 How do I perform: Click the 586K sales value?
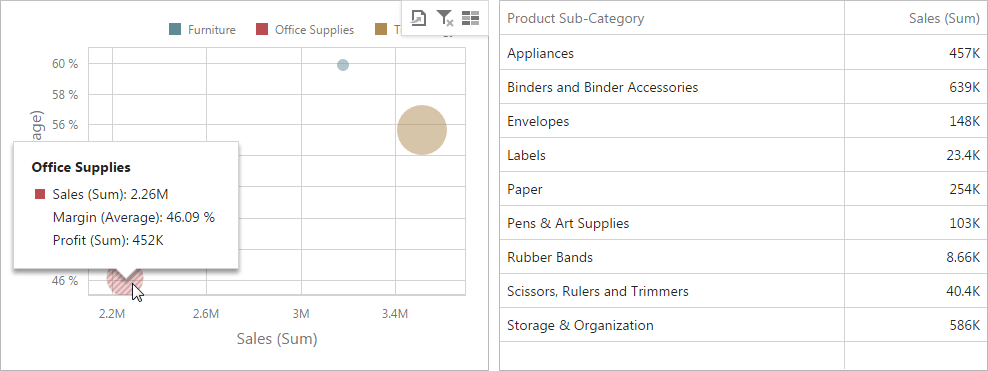click(x=964, y=325)
